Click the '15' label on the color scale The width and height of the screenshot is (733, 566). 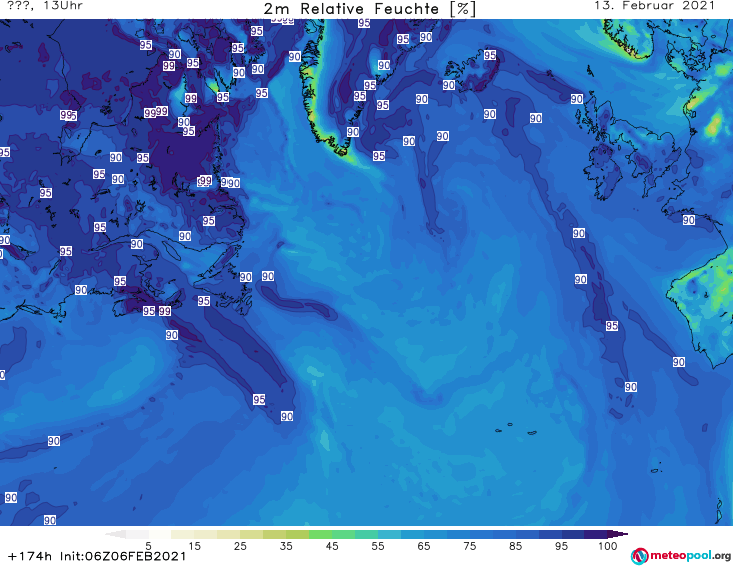[x=194, y=546]
